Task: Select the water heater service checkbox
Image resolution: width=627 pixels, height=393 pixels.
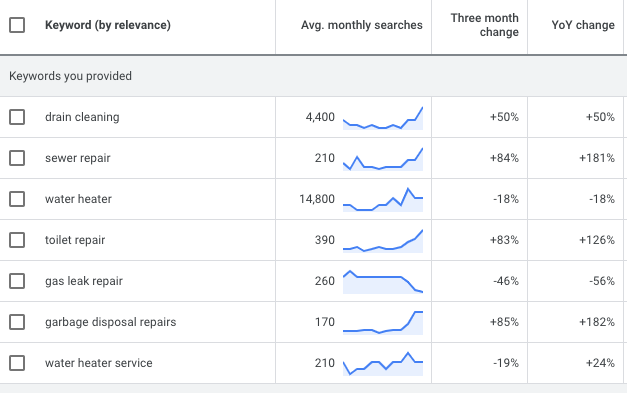Action: [x=17, y=363]
